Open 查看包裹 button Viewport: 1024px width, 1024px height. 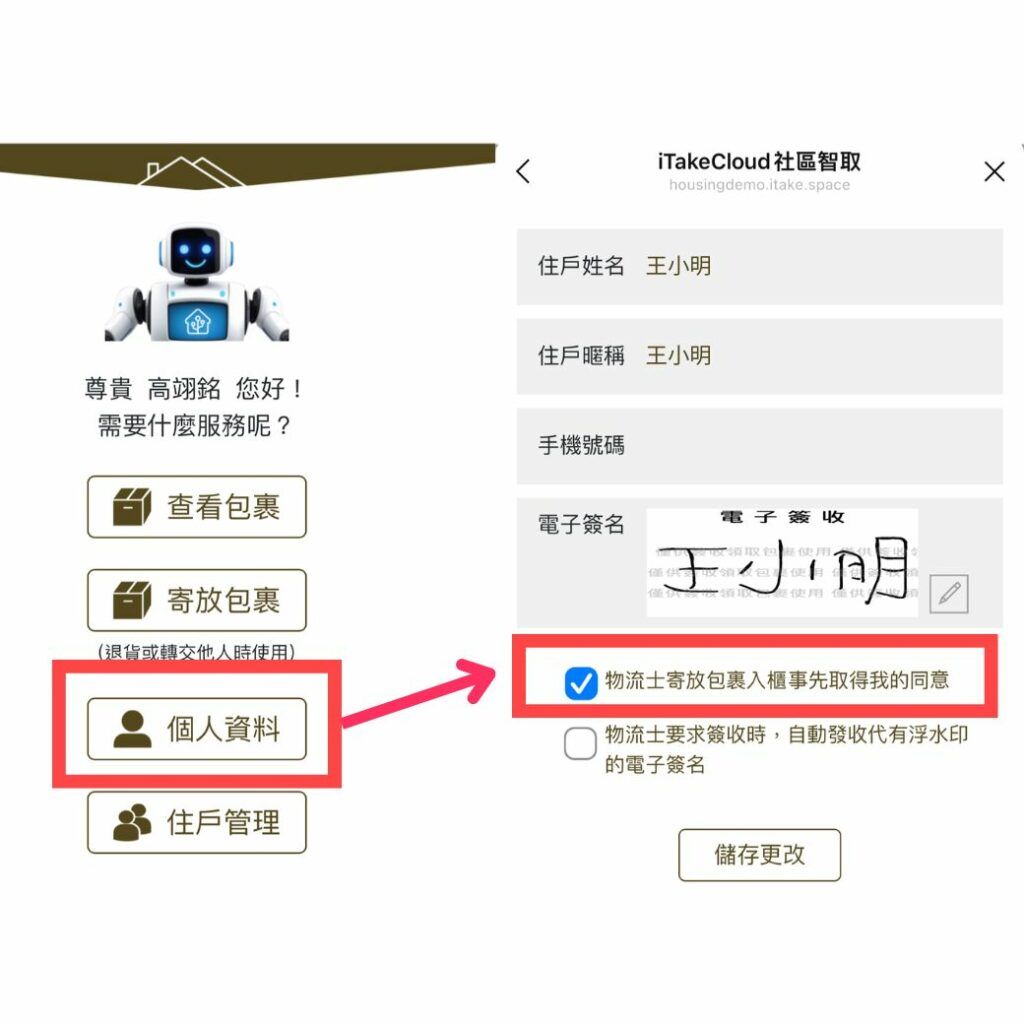point(197,507)
